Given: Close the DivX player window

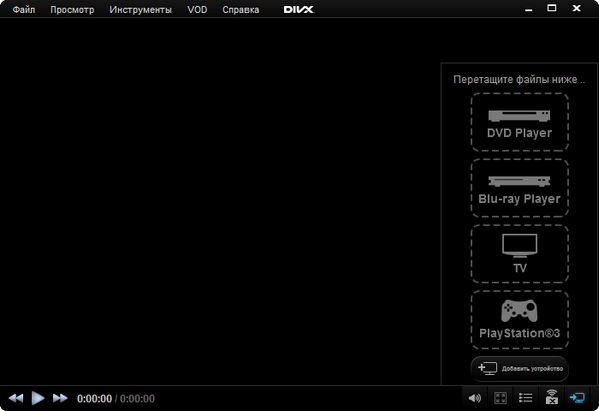Looking at the screenshot, I should (576, 8).
